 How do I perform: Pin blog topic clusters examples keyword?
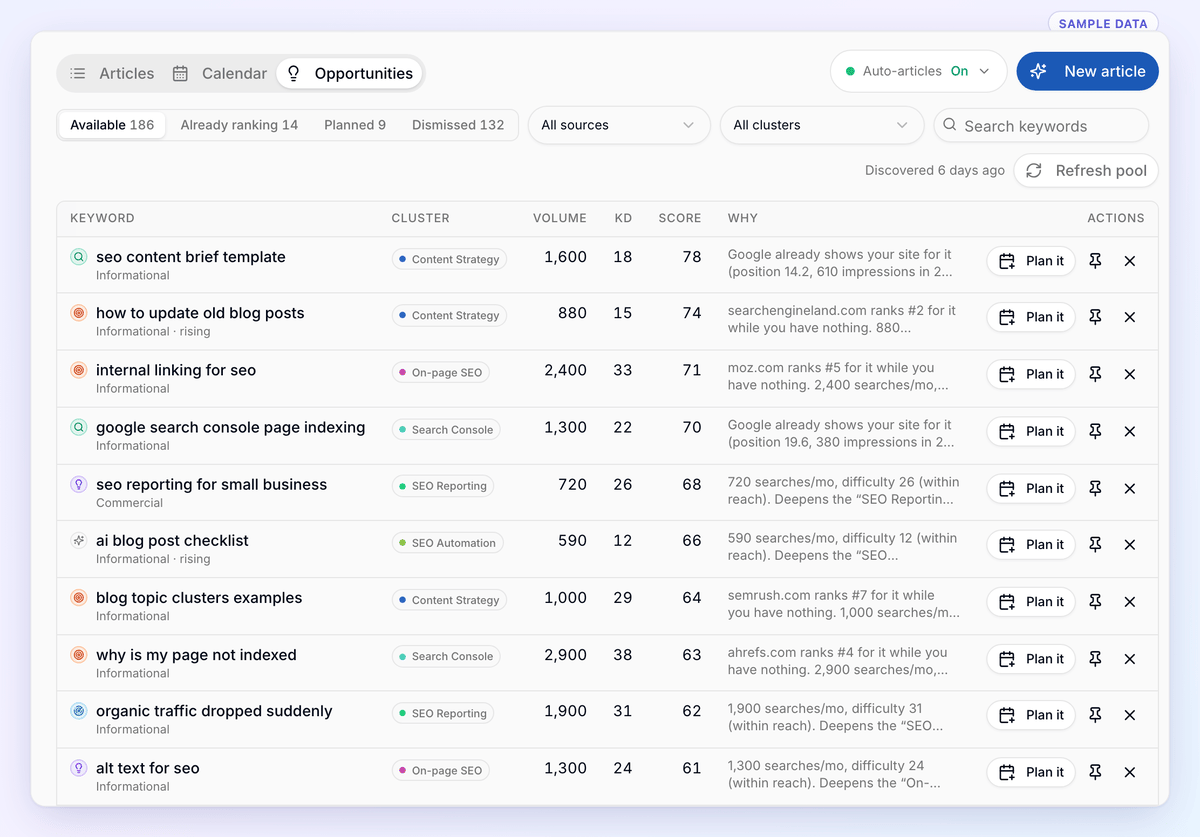[x=1095, y=602]
